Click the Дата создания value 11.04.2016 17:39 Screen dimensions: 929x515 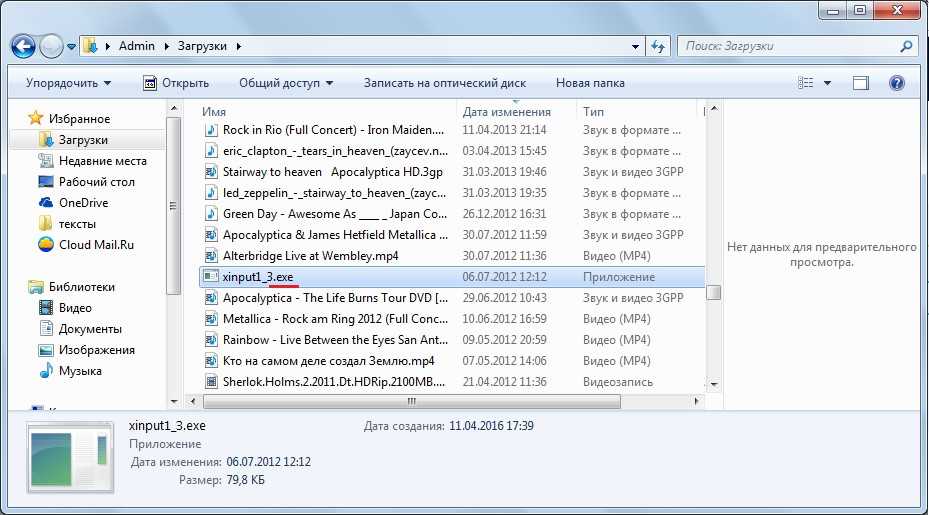tap(491, 426)
